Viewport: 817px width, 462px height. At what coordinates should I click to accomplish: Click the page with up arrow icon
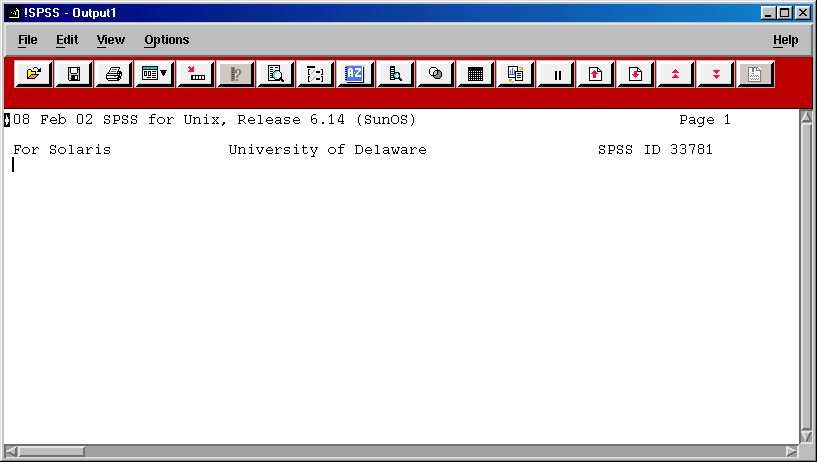pyautogui.click(x=596, y=74)
